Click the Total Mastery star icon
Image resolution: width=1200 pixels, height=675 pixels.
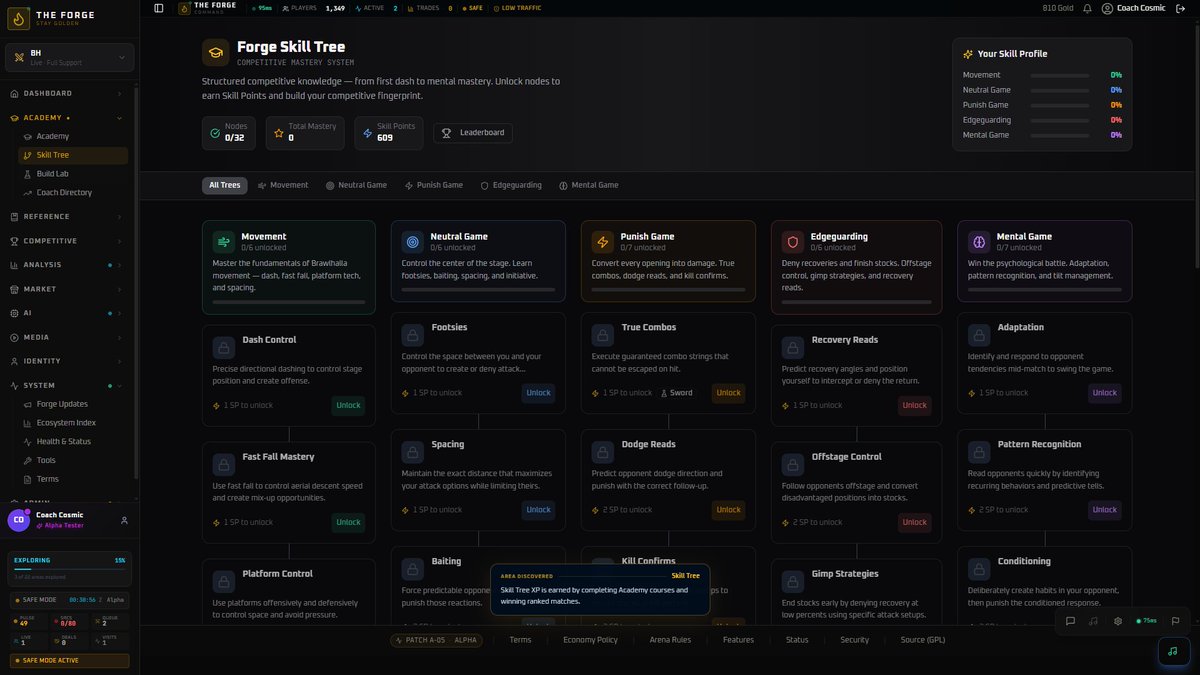pos(279,133)
